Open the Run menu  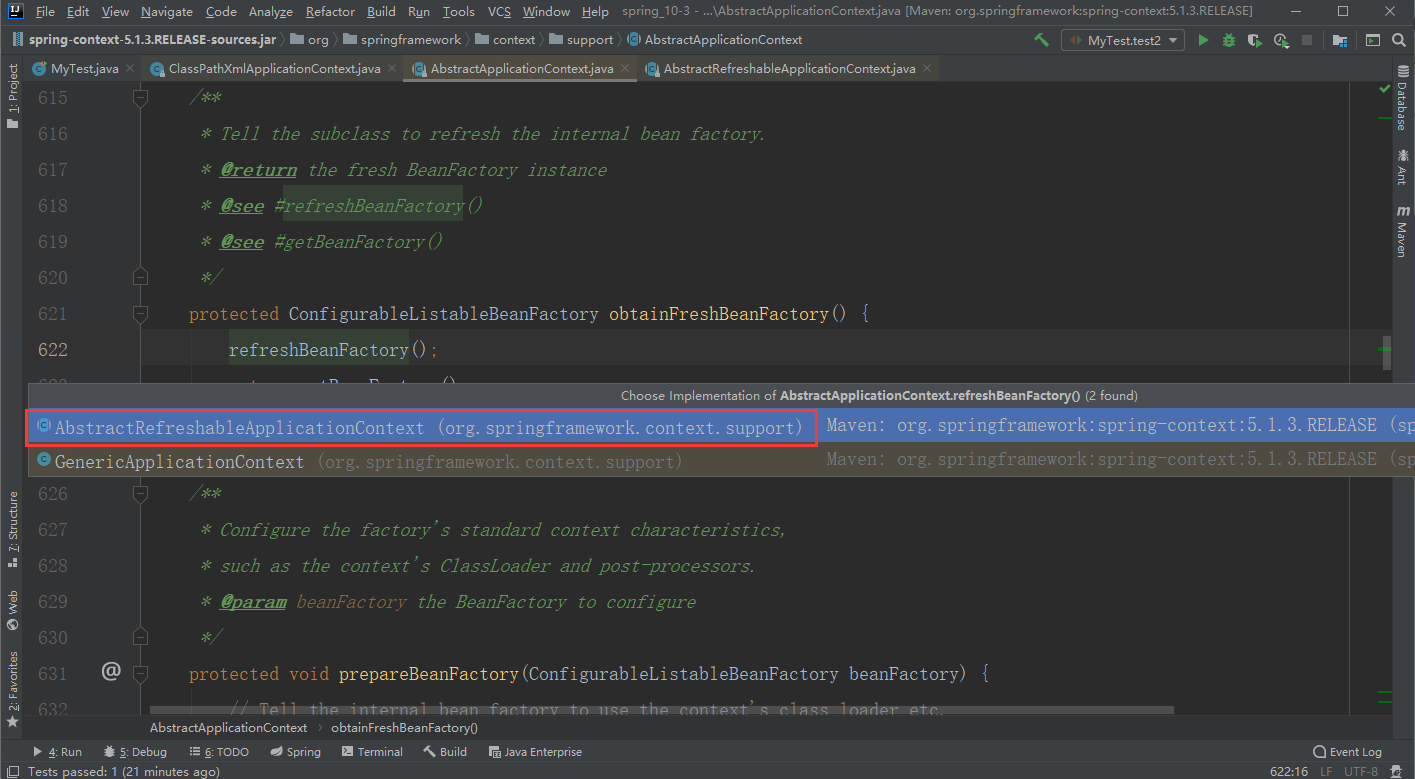click(x=419, y=11)
